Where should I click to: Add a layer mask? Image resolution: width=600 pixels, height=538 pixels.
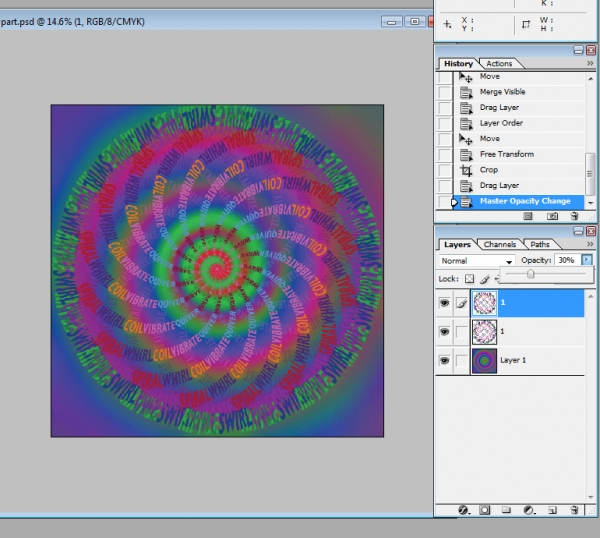[x=484, y=510]
